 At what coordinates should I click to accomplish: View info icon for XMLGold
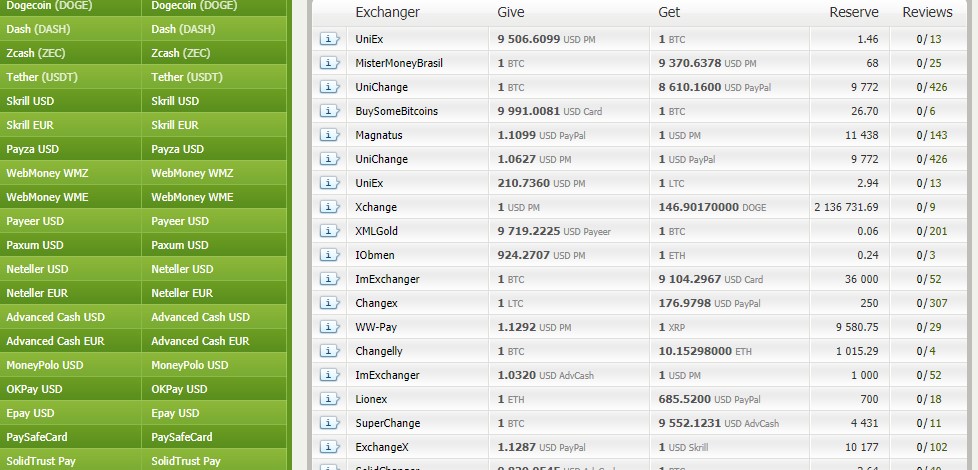329,231
